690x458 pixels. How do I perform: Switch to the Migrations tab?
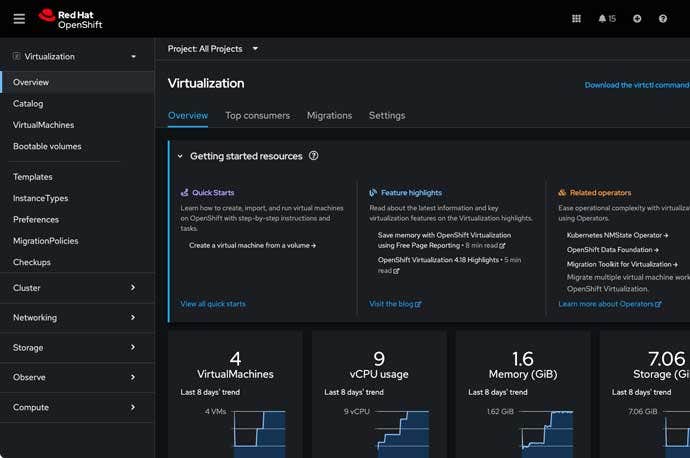pyautogui.click(x=329, y=115)
